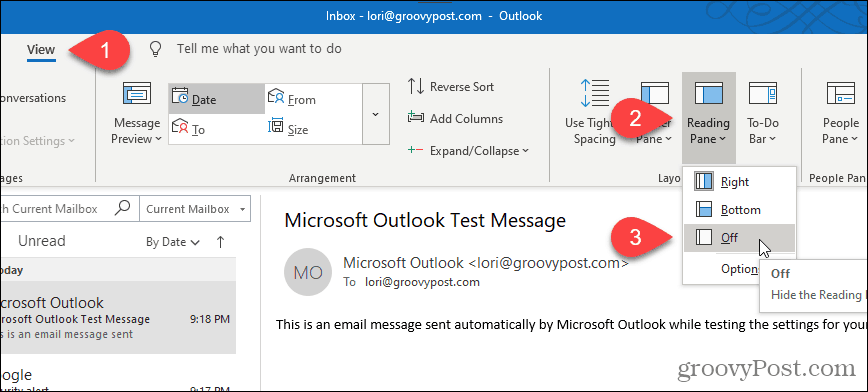Viewport: 868px width, 392px height.
Task: Arrange messages by Size
Action: 313,129
